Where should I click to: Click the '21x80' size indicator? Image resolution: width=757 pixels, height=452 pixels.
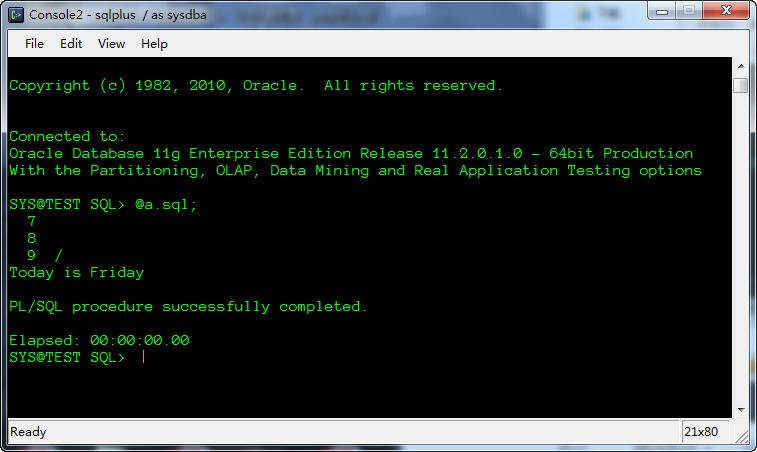pos(701,432)
